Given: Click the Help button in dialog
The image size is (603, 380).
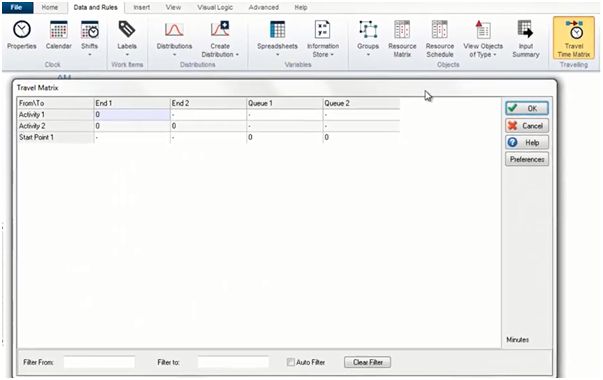Looking at the screenshot, I should [x=527, y=143].
